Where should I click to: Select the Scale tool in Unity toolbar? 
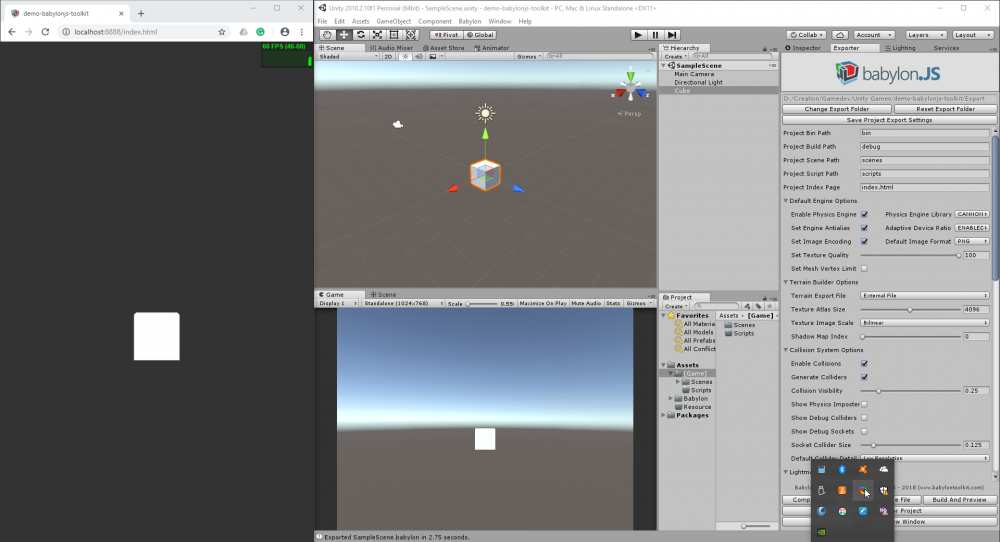click(378, 35)
